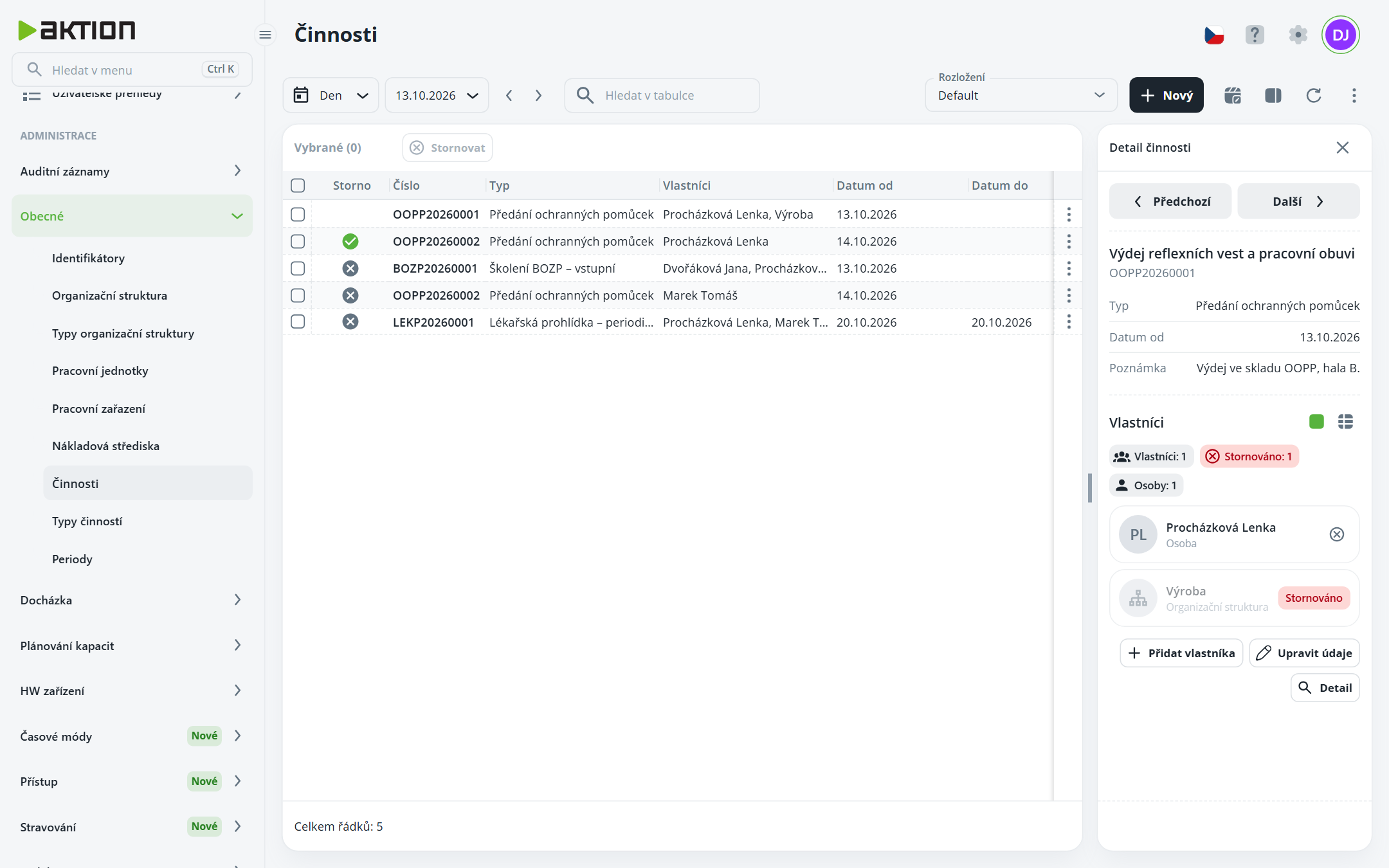Expand Auditní záznamy section

pyautogui.click(x=132, y=171)
